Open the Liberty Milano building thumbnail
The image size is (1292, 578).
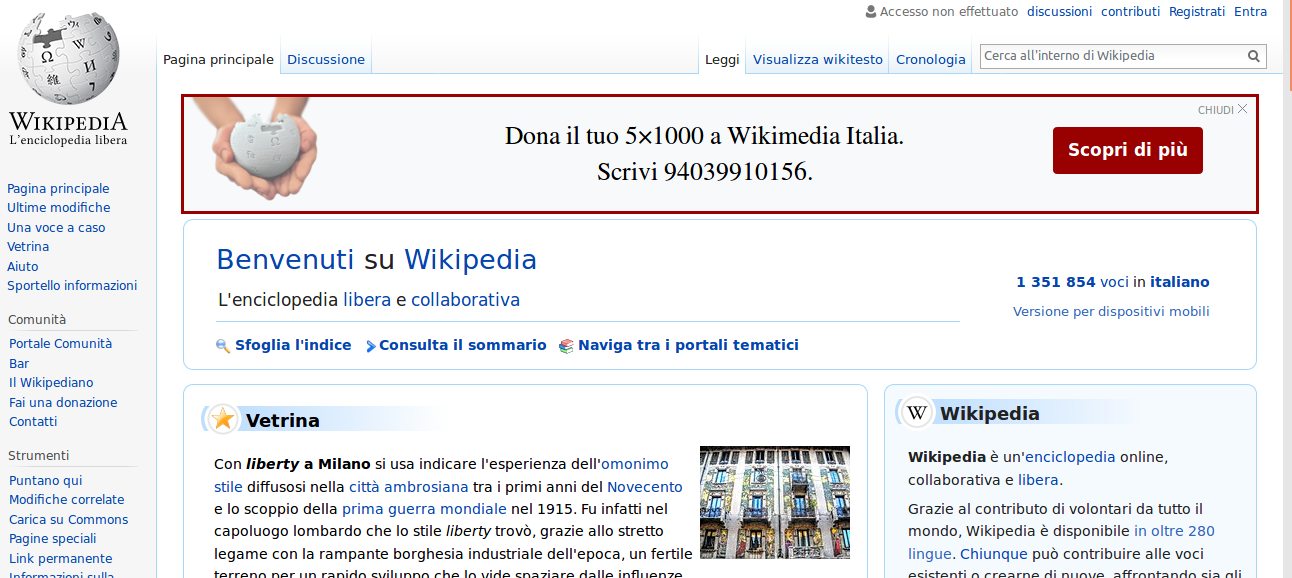click(774, 502)
